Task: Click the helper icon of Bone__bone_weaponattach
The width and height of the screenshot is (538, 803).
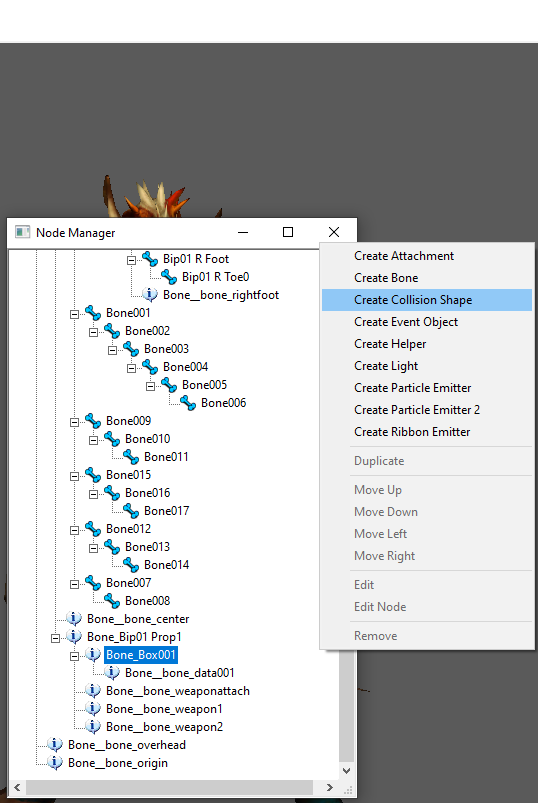Action: (x=93, y=691)
